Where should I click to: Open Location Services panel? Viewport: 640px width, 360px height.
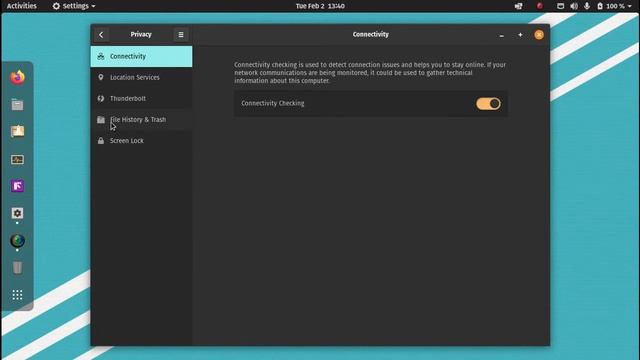coord(141,78)
